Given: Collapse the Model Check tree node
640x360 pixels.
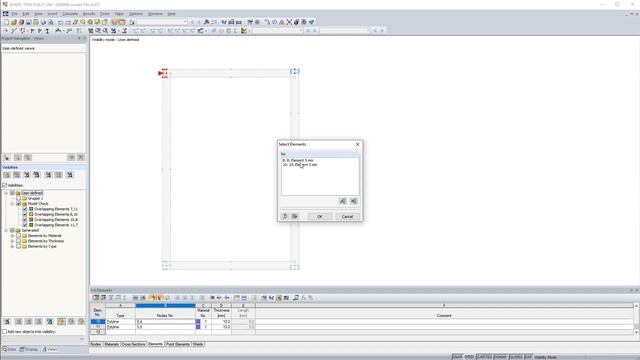Looking at the screenshot, I should point(12,204).
